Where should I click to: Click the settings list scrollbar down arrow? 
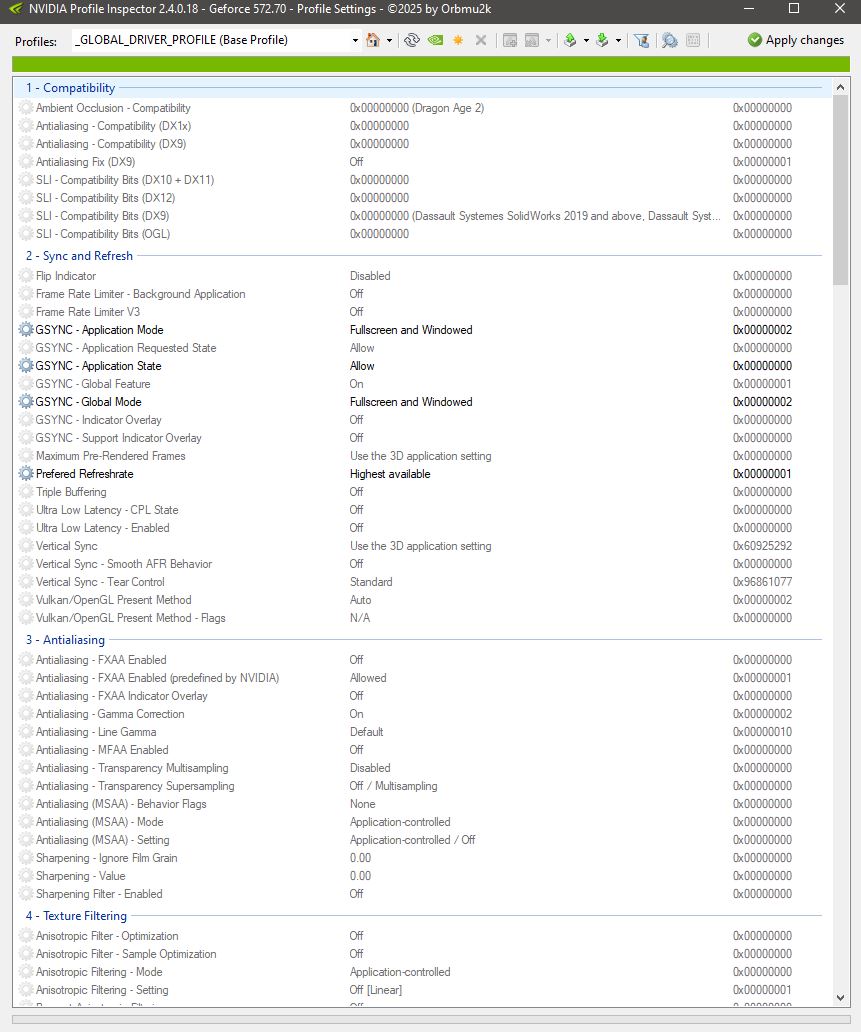point(840,998)
